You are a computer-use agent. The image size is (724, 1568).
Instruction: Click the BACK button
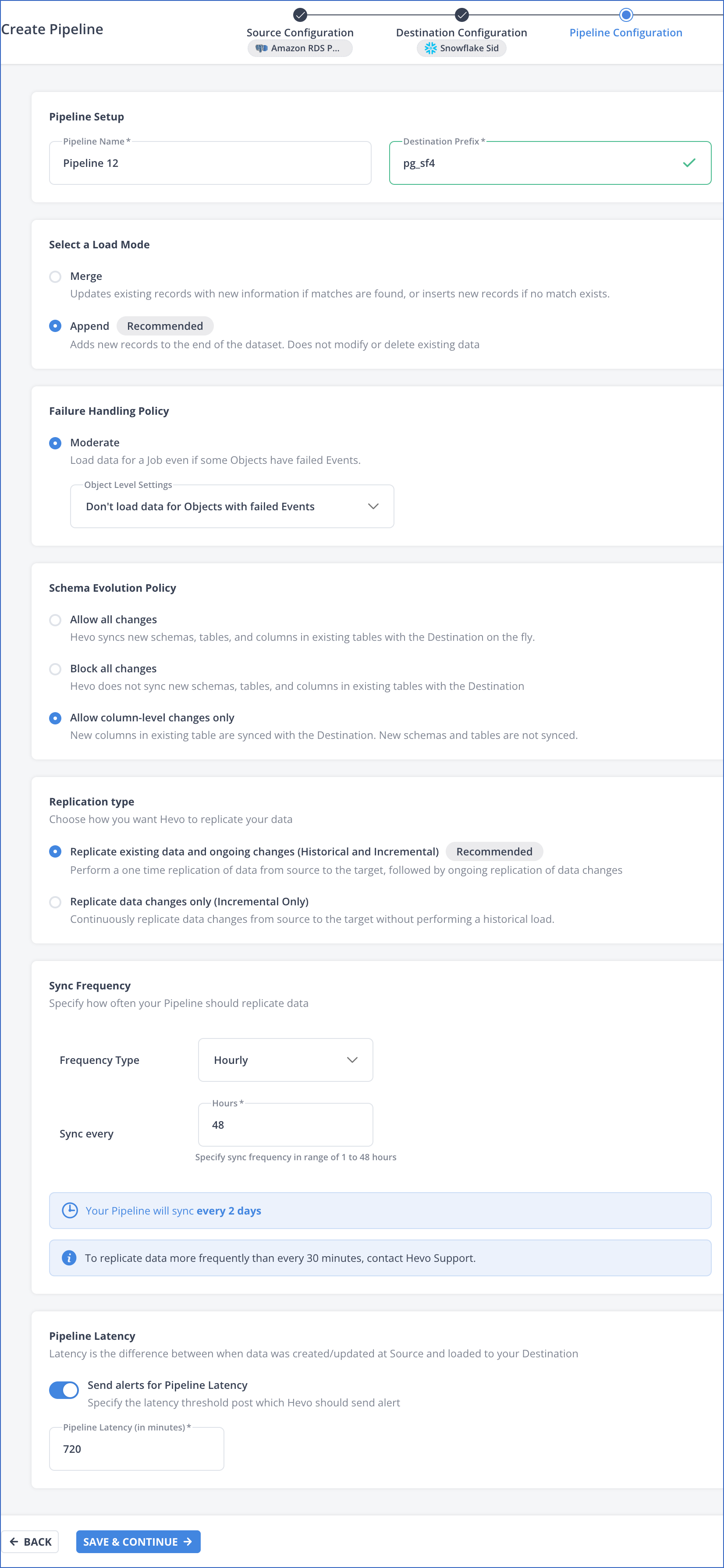pyautogui.click(x=30, y=1541)
